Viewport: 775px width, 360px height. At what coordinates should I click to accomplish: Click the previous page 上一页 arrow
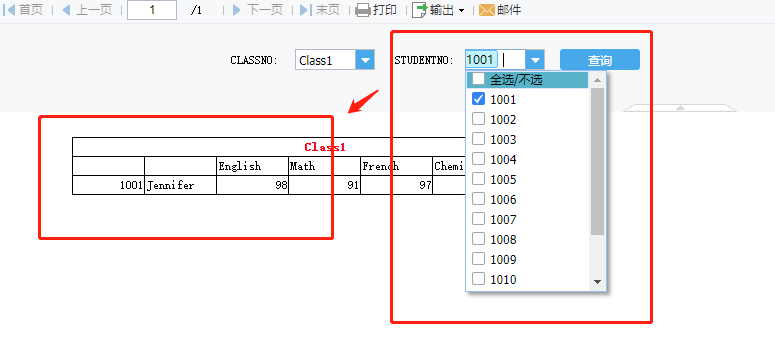(x=66, y=9)
